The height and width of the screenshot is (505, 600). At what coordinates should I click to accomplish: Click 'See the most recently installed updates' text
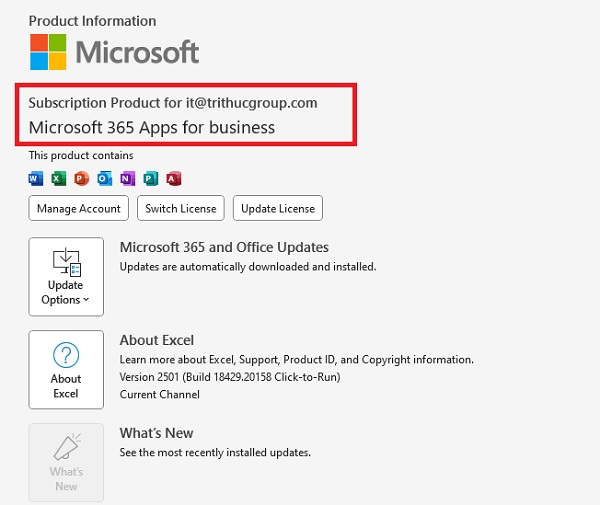click(x=215, y=453)
